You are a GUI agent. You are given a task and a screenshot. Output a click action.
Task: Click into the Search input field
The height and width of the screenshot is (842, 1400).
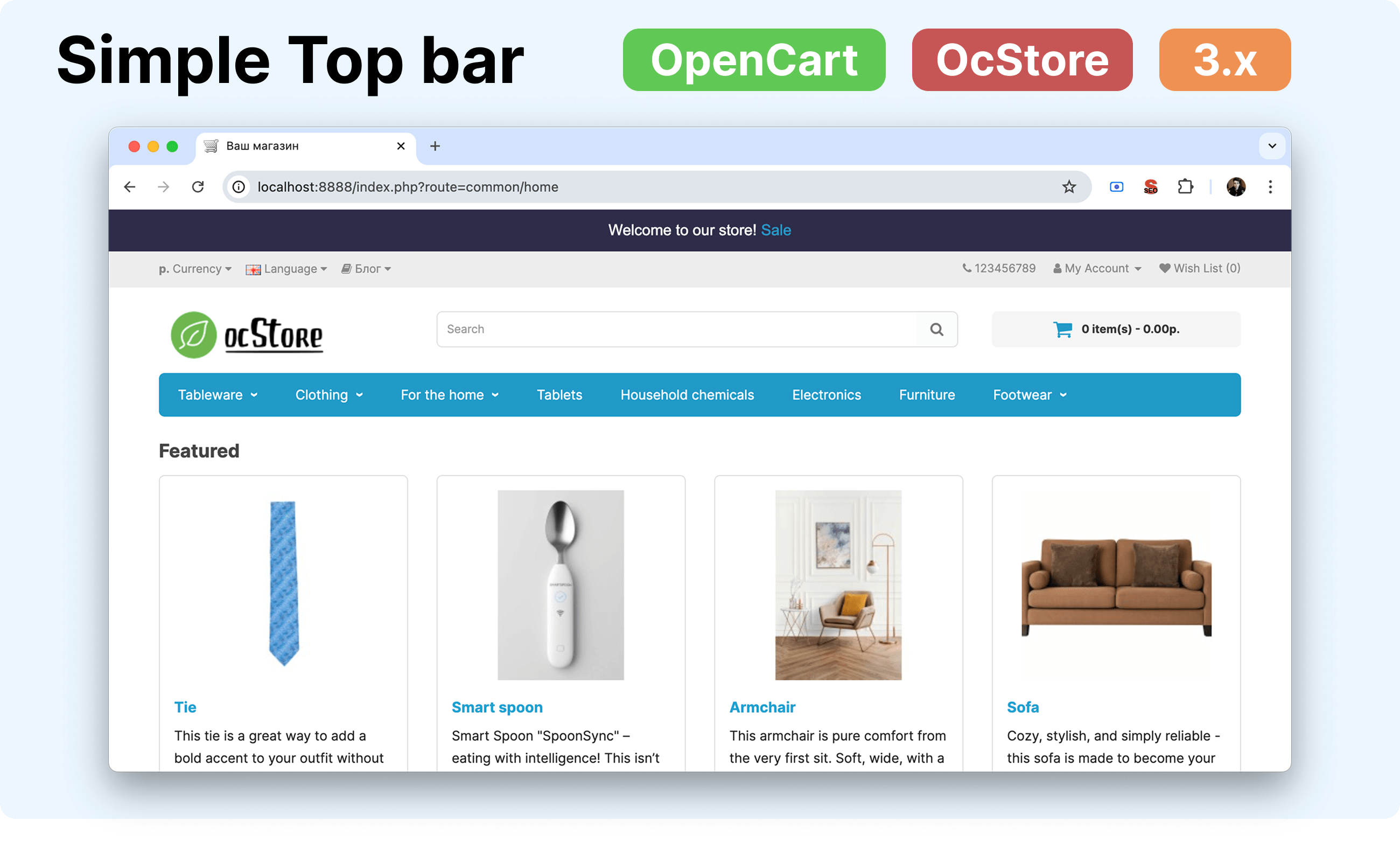pos(677,329)
